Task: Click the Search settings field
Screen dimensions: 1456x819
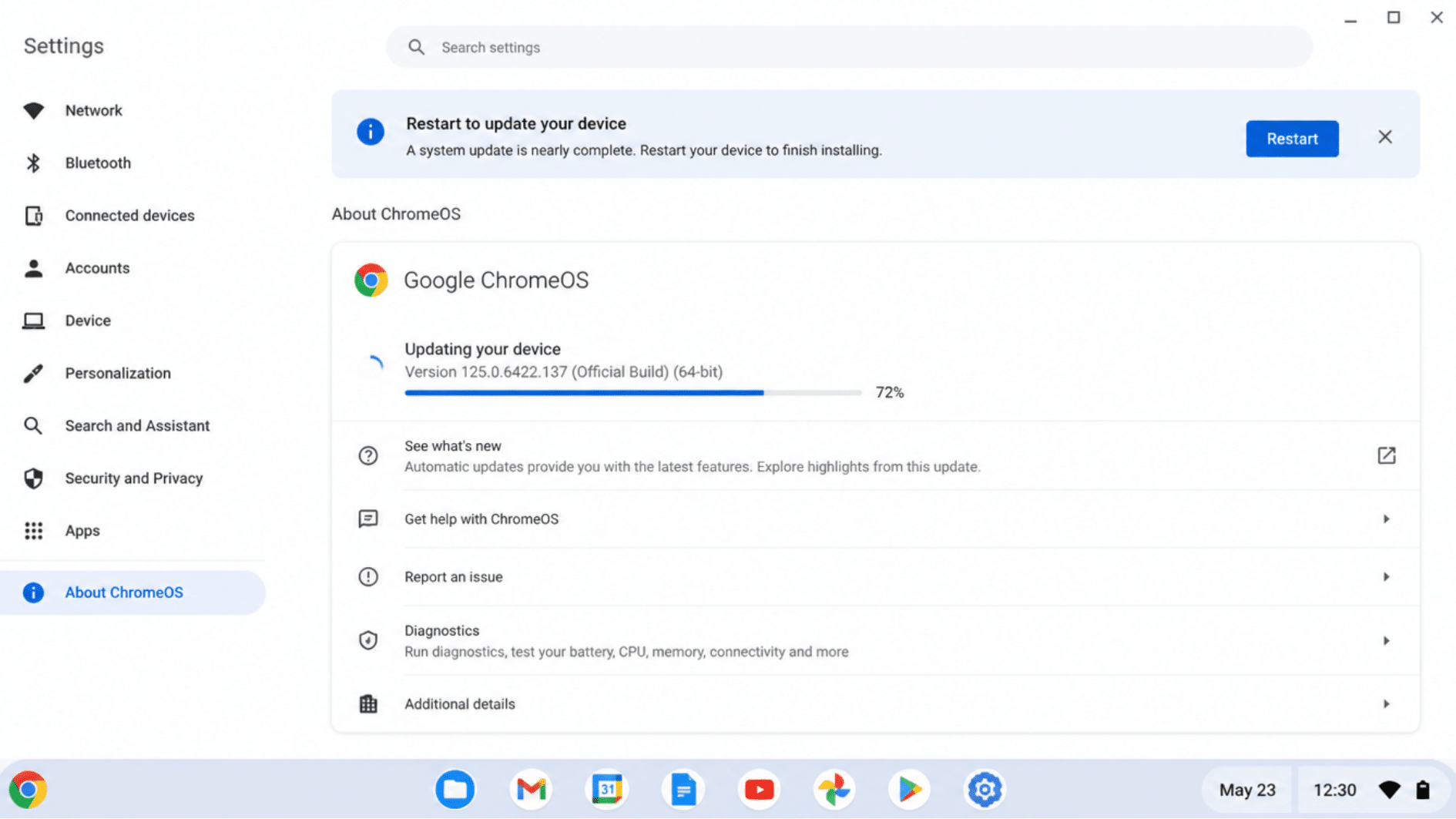Action: point(849,47)
